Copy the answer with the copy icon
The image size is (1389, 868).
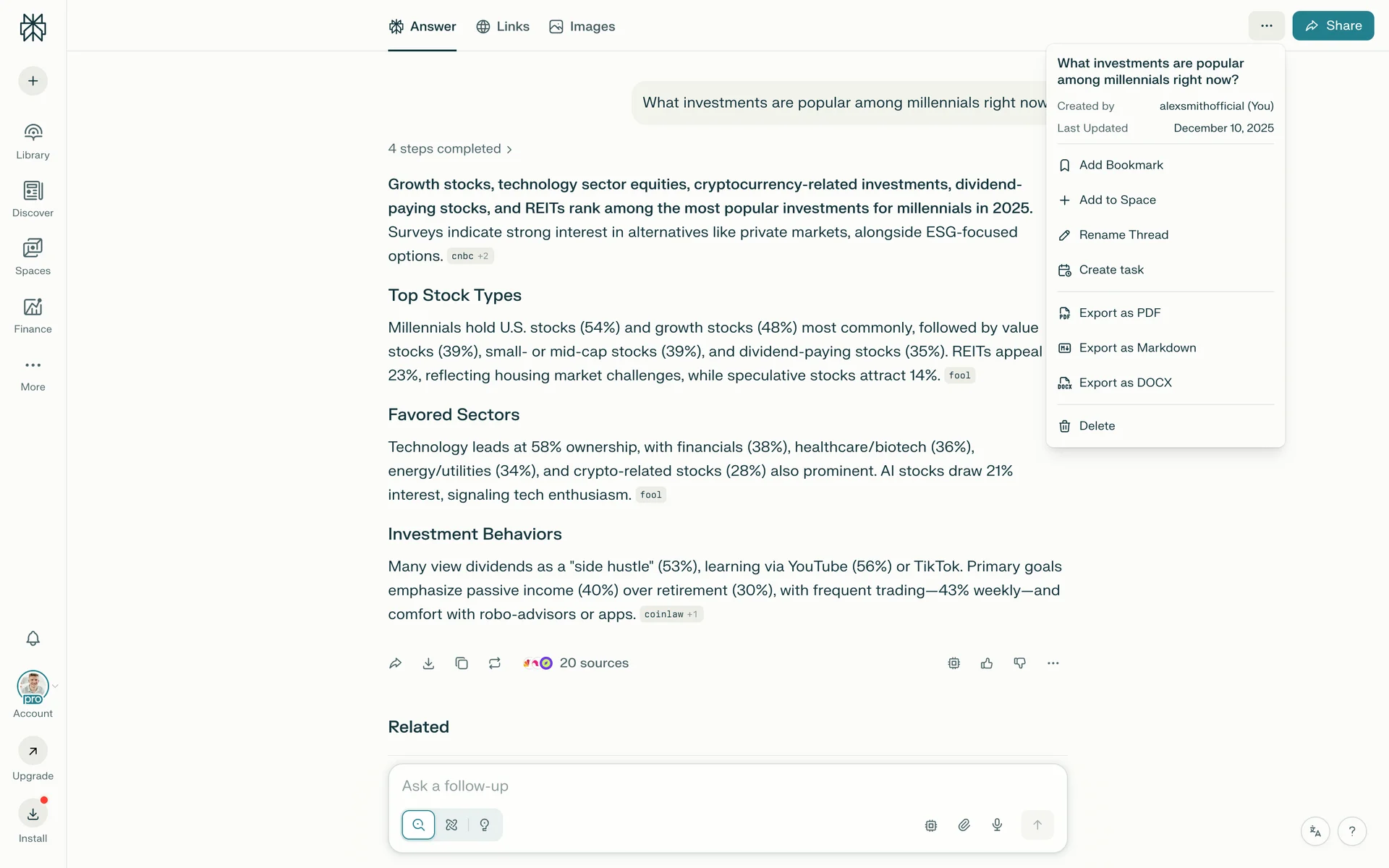tap(462, 663)
